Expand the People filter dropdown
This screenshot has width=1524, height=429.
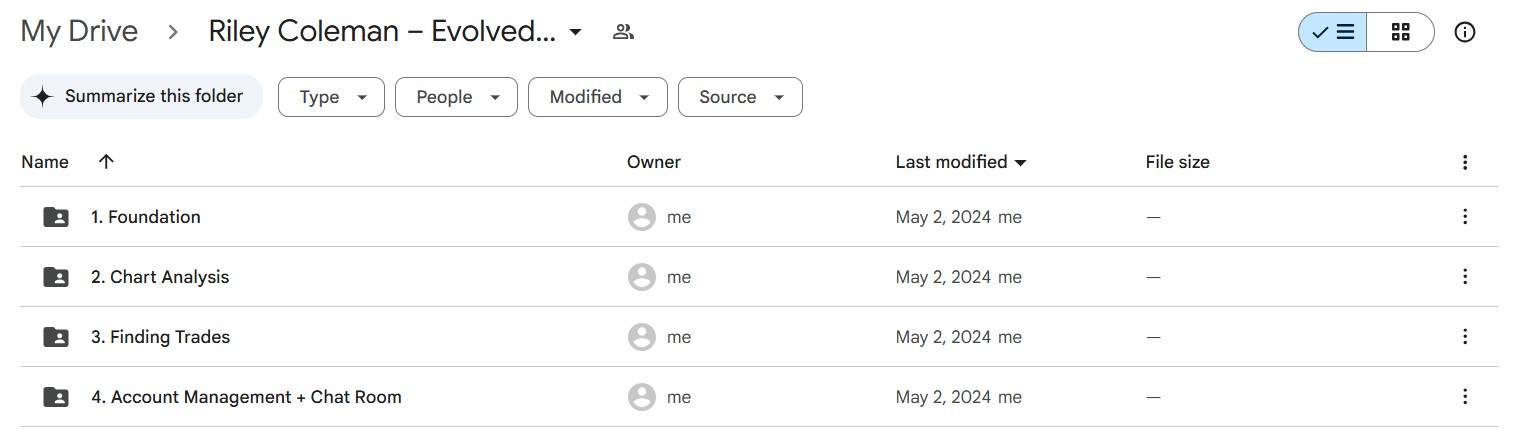point(456,97)
